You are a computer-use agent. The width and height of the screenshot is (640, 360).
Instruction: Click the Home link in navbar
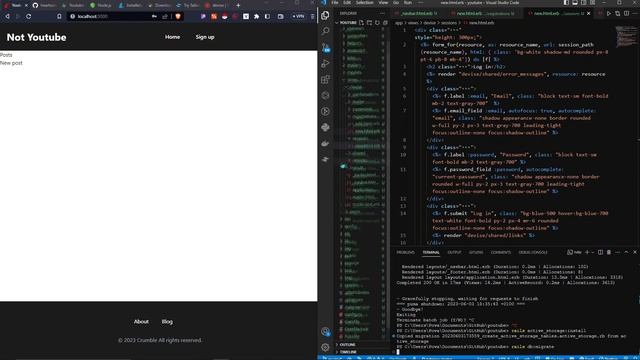[x=172, y=37]
